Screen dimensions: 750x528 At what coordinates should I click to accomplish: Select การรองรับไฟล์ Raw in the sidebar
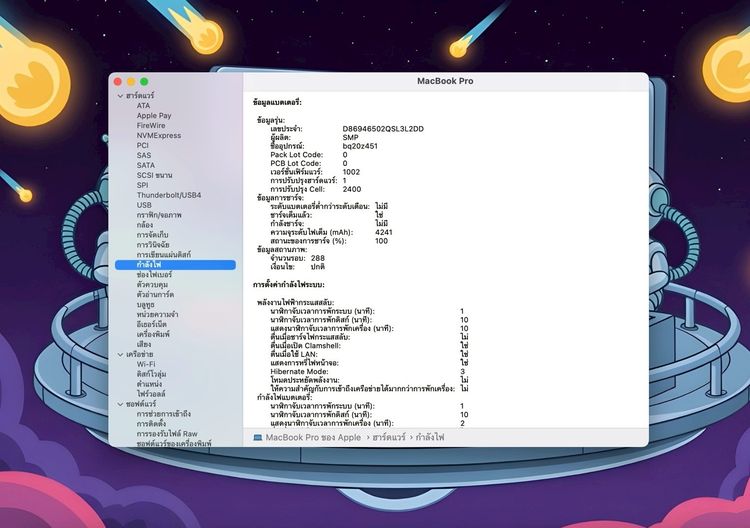167,434
